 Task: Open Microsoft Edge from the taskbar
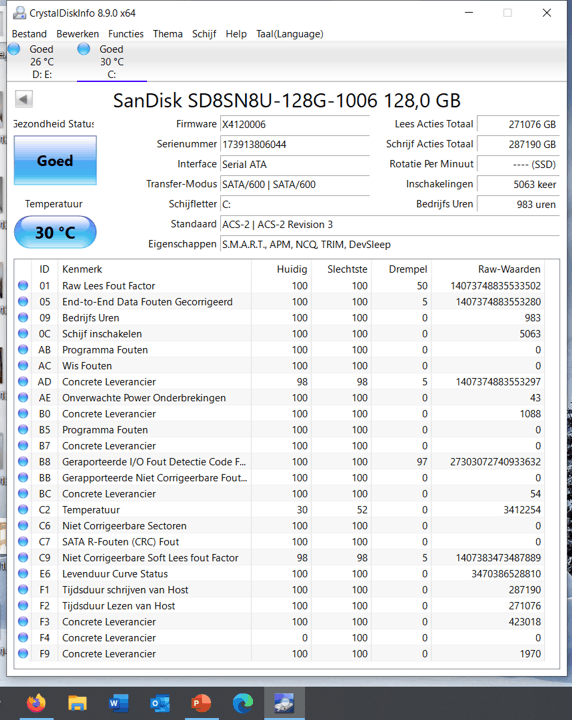(242, 703)
